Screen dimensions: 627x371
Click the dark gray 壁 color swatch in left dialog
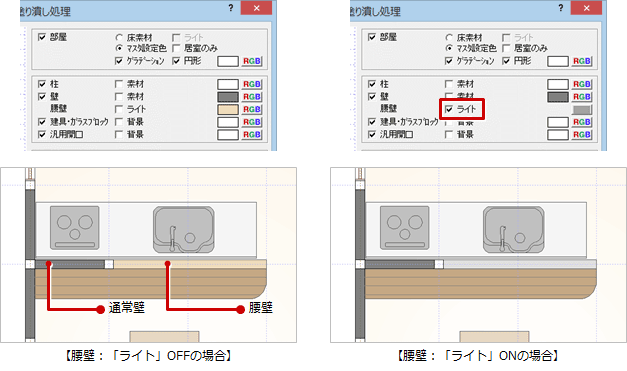click(228, 96)
